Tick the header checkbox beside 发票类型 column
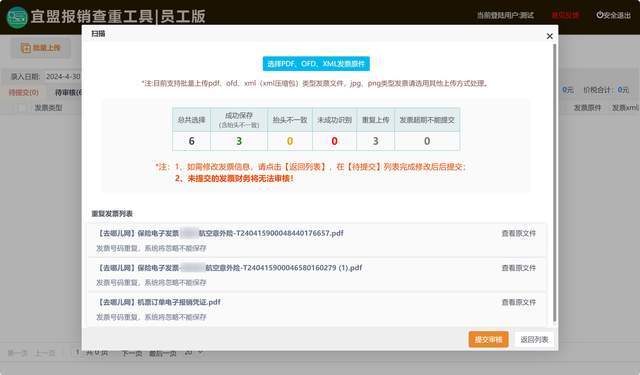This screenshot has width=640, height=375. pyautogui.click(x=21, y=108)
